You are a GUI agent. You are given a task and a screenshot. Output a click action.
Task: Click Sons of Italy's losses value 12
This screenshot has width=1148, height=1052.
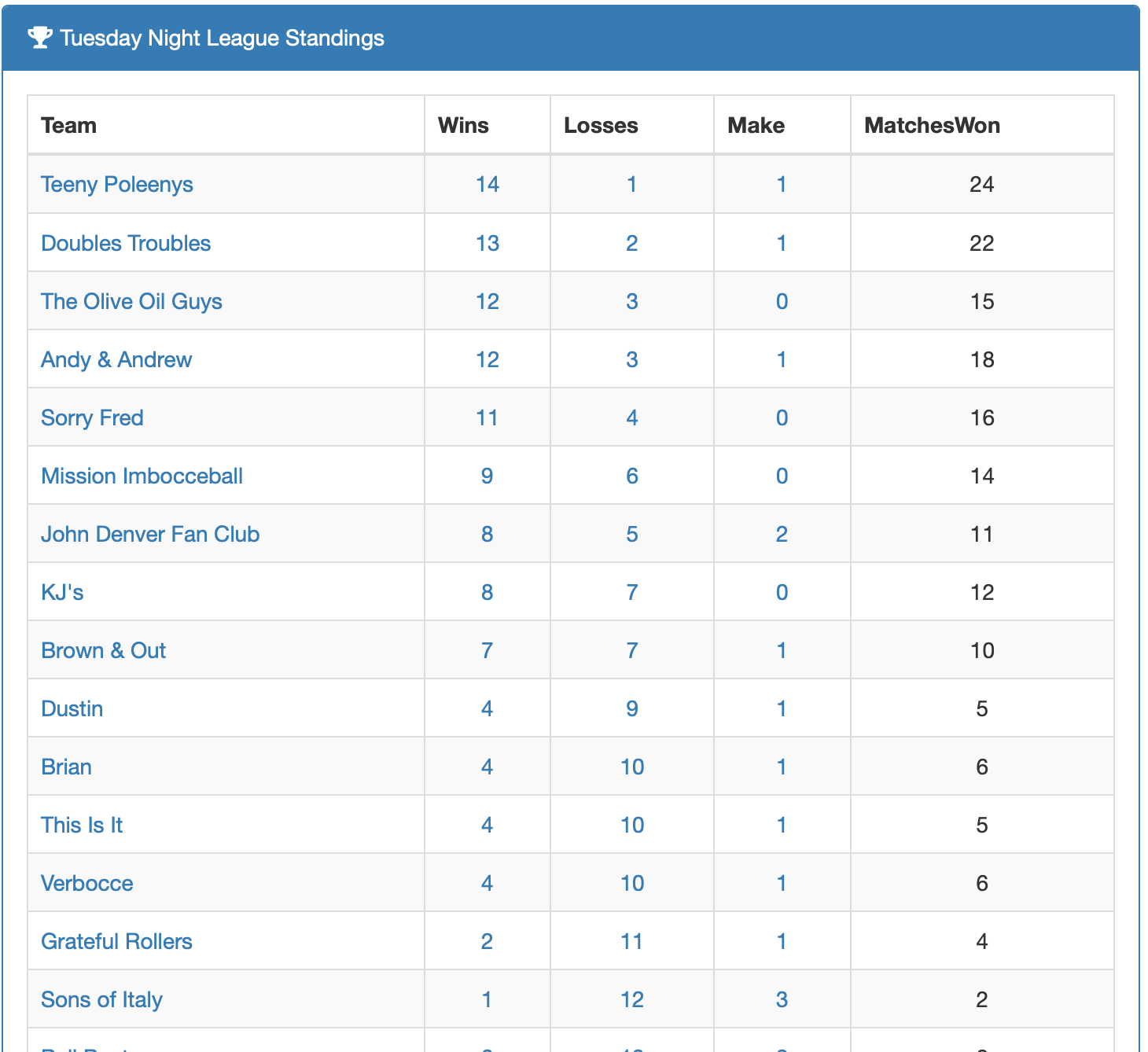coord(631,999)
